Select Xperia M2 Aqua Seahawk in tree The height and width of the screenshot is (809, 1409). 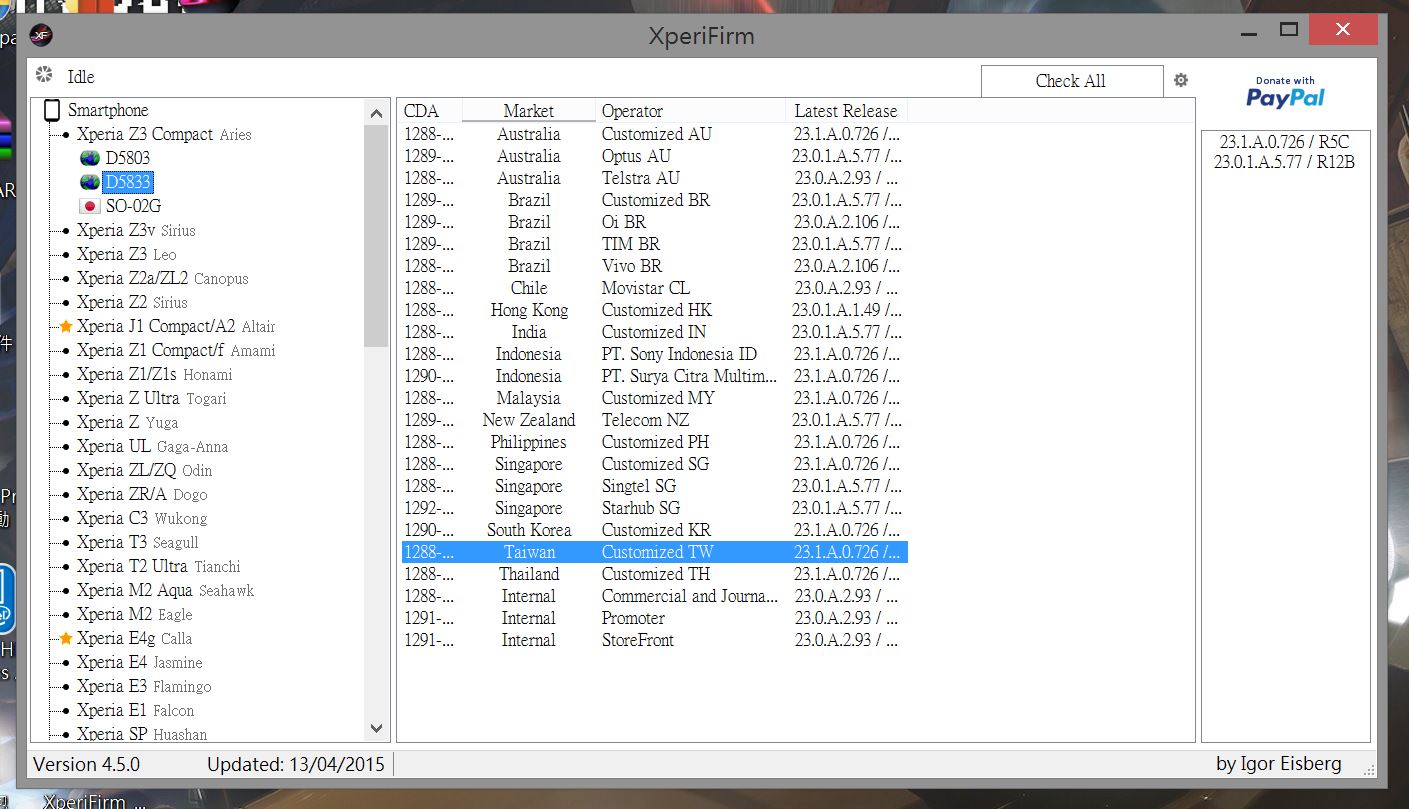click(165, 590)
